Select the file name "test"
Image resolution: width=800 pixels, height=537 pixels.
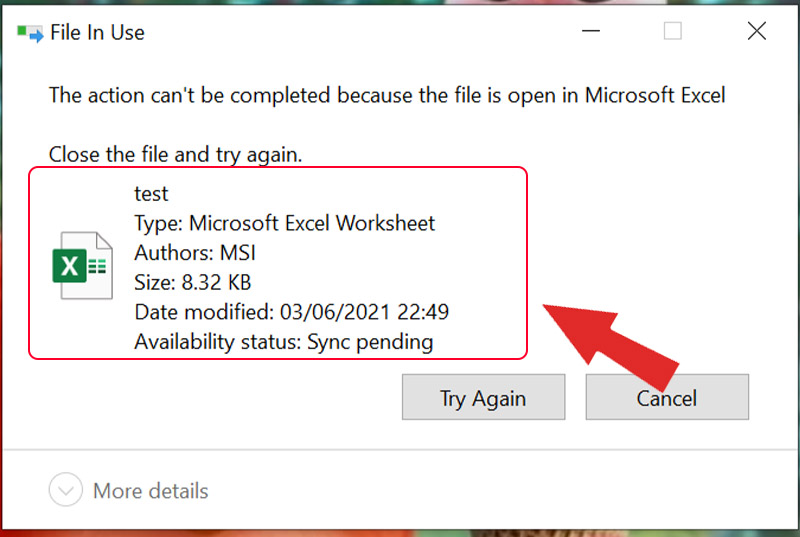click(152, 193)
